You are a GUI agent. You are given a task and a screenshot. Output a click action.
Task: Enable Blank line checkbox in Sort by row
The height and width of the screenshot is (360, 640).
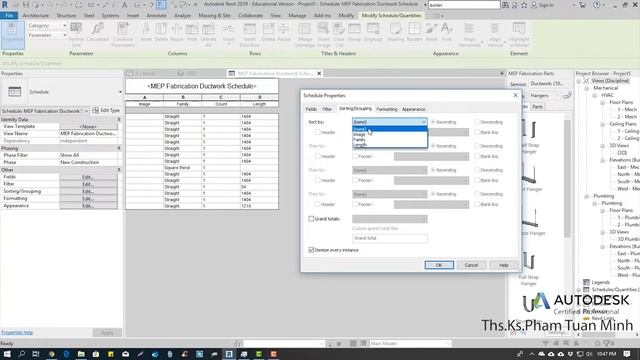(477, 132)
